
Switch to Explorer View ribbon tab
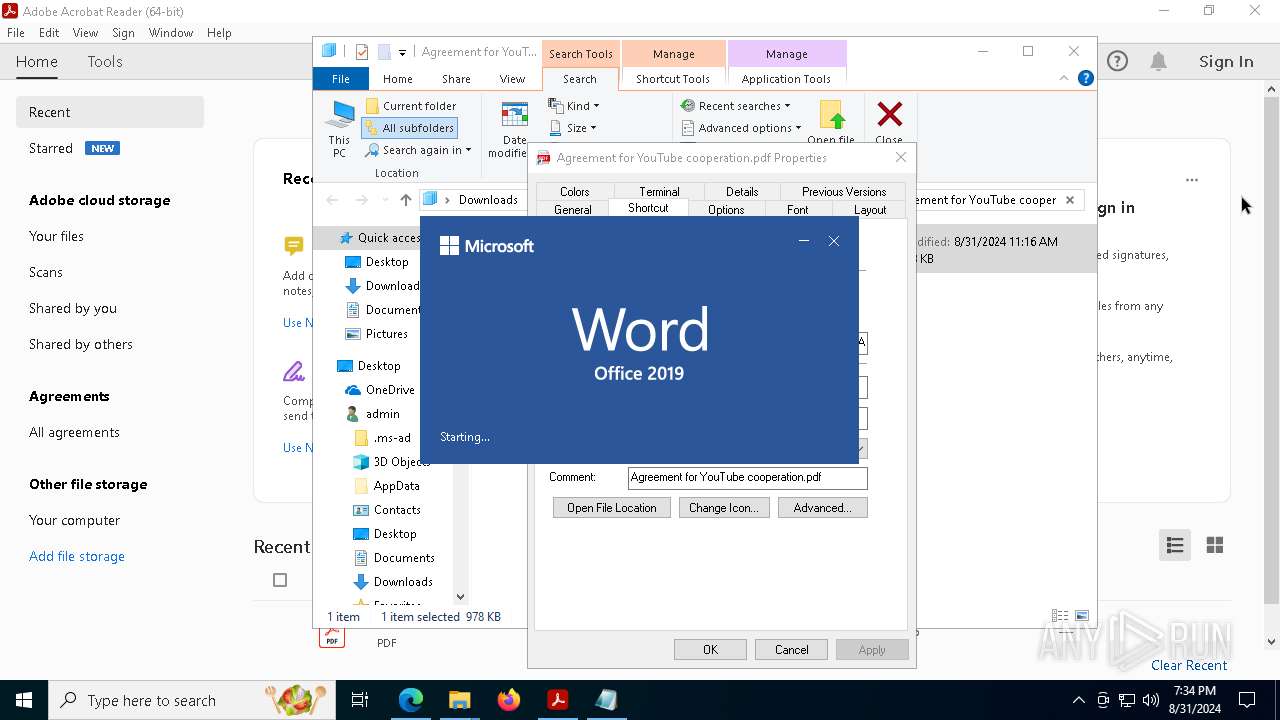pyautogui.click(x=512, y=79)
